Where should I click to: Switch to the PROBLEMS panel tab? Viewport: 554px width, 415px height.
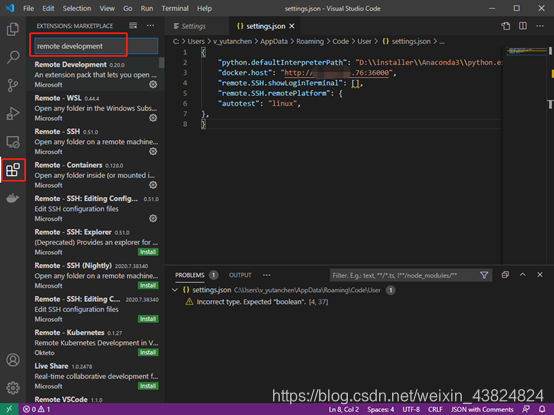[x=190, y=275]
